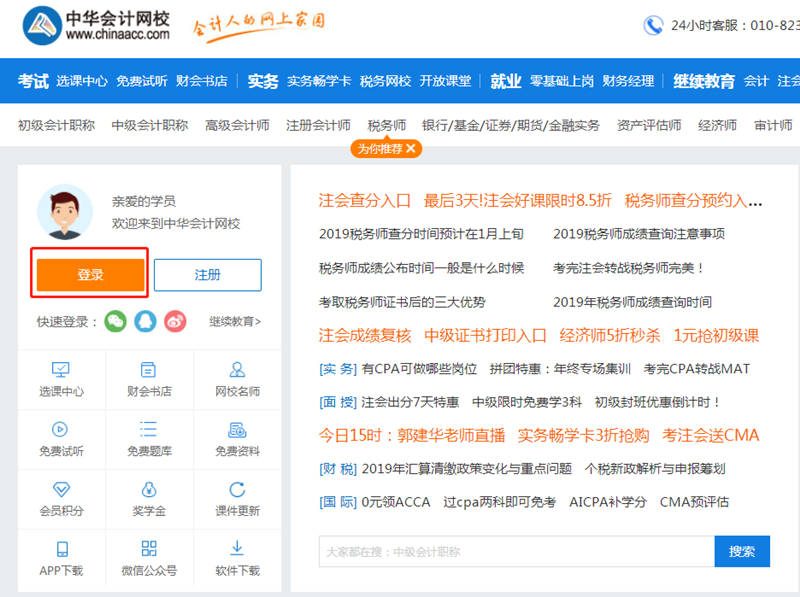The width and height of the screenshot is (800, 597).
Task: Click the 免费资料 free materials icon
Action: (x=237, y=436)
